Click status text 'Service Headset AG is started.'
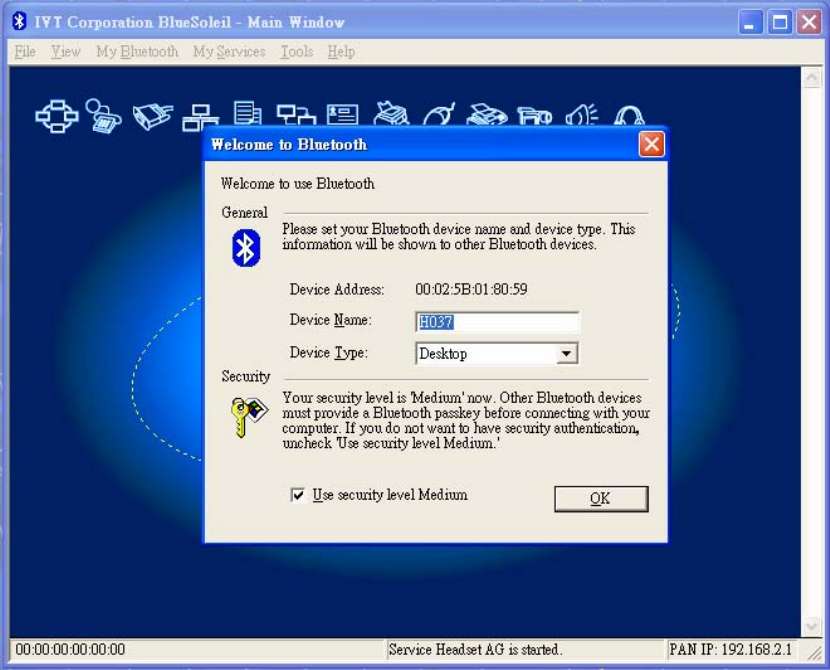The height and width of the screenshot is (670, 830). pyautogui.click(x=475, y=649)
